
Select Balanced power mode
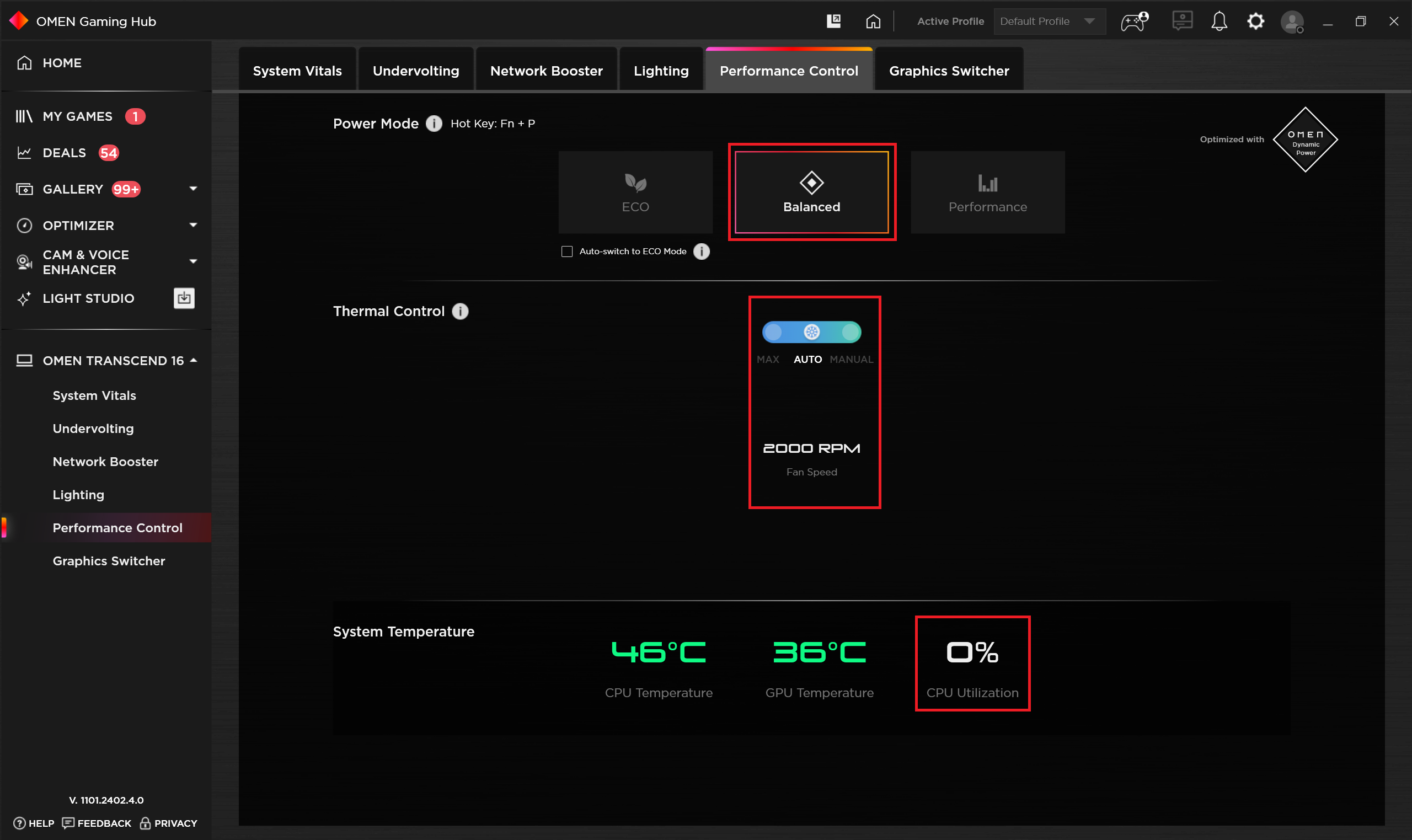coord(811,192)
